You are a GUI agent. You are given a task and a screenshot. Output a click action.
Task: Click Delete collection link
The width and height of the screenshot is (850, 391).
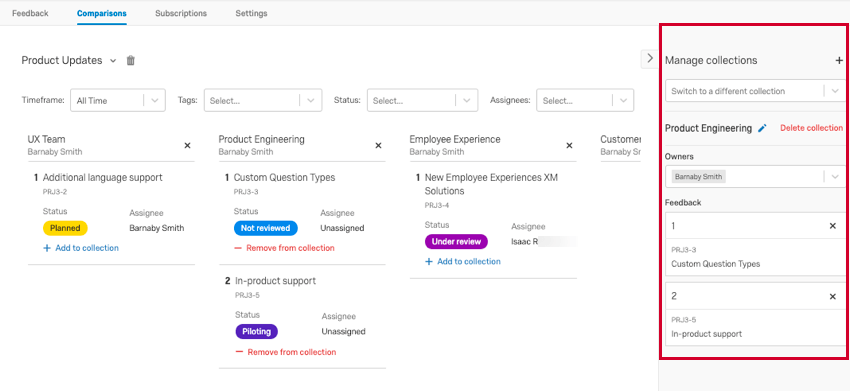811,129
